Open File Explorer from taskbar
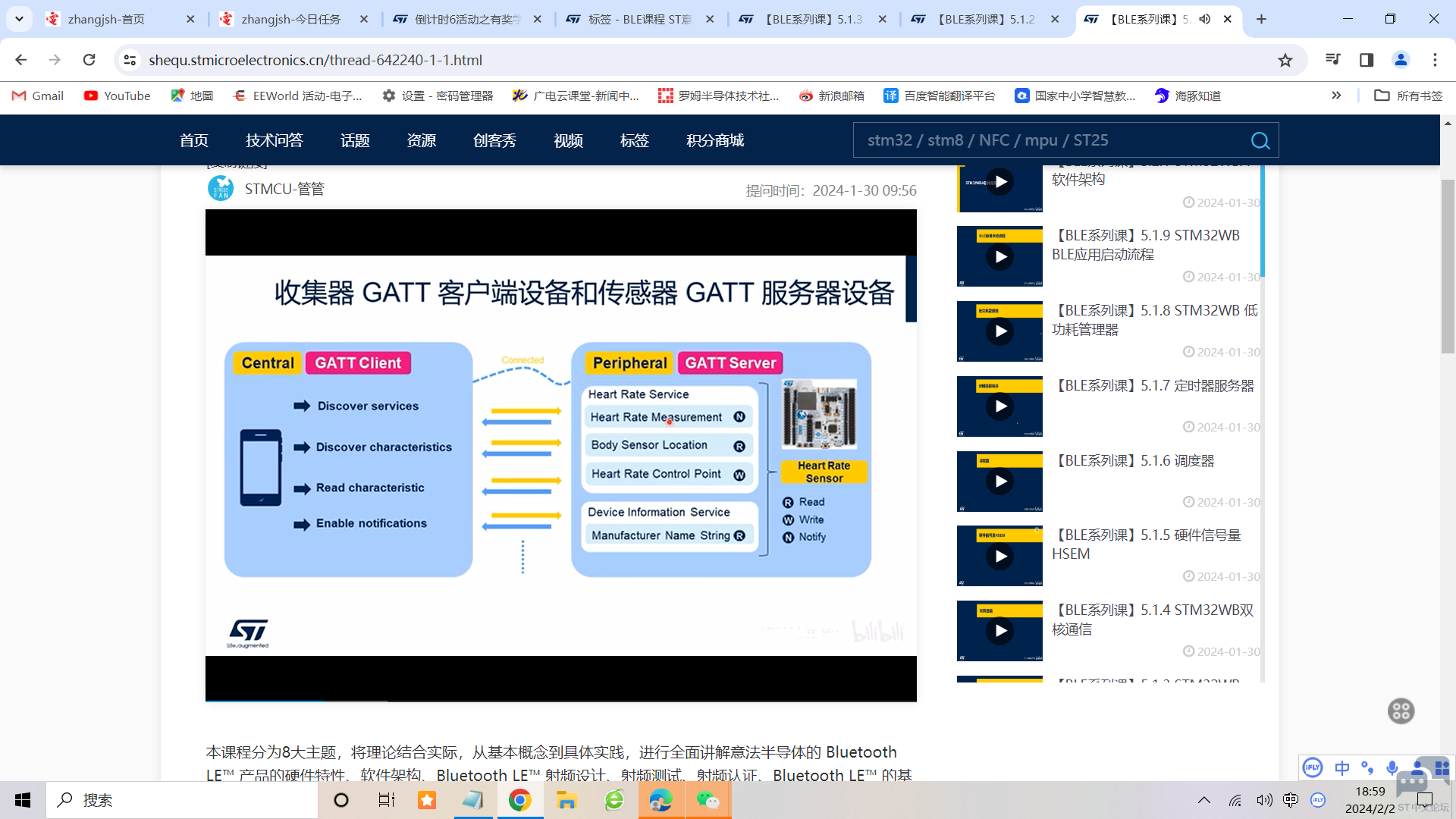 coord(566,800)
